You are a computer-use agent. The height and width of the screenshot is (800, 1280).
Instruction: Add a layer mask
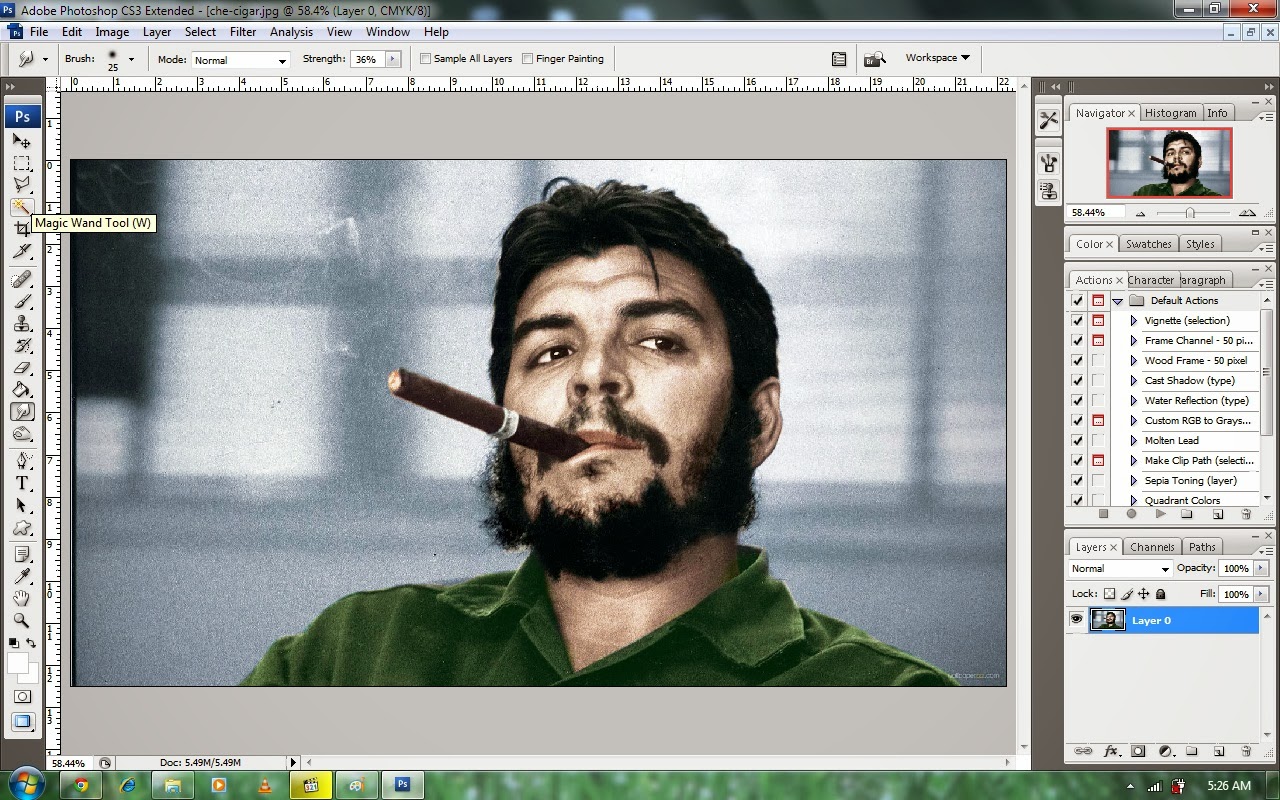point(1138,751)
